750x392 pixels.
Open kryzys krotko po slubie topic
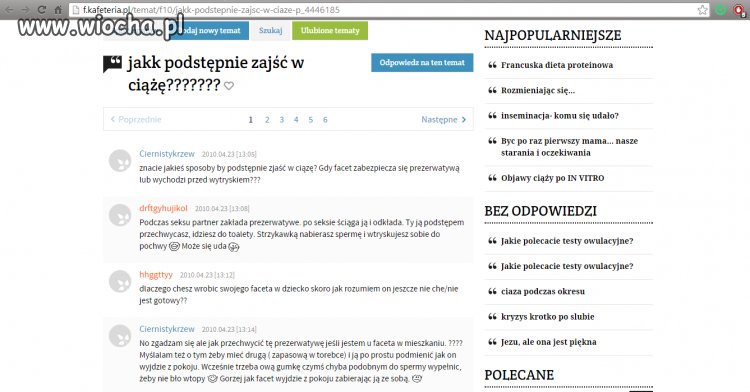pos(548,317)
